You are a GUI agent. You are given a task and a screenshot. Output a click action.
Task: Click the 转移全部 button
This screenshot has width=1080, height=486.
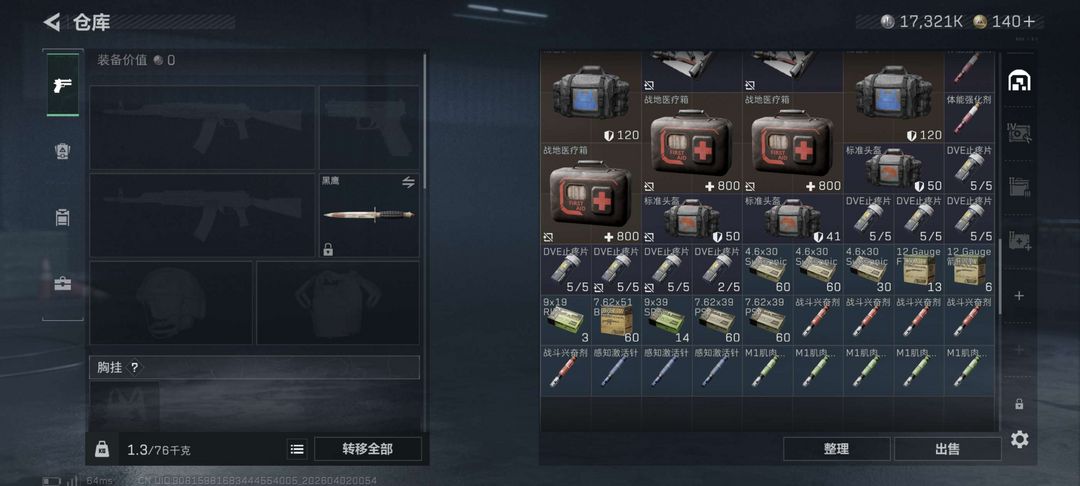coord(368,450)
